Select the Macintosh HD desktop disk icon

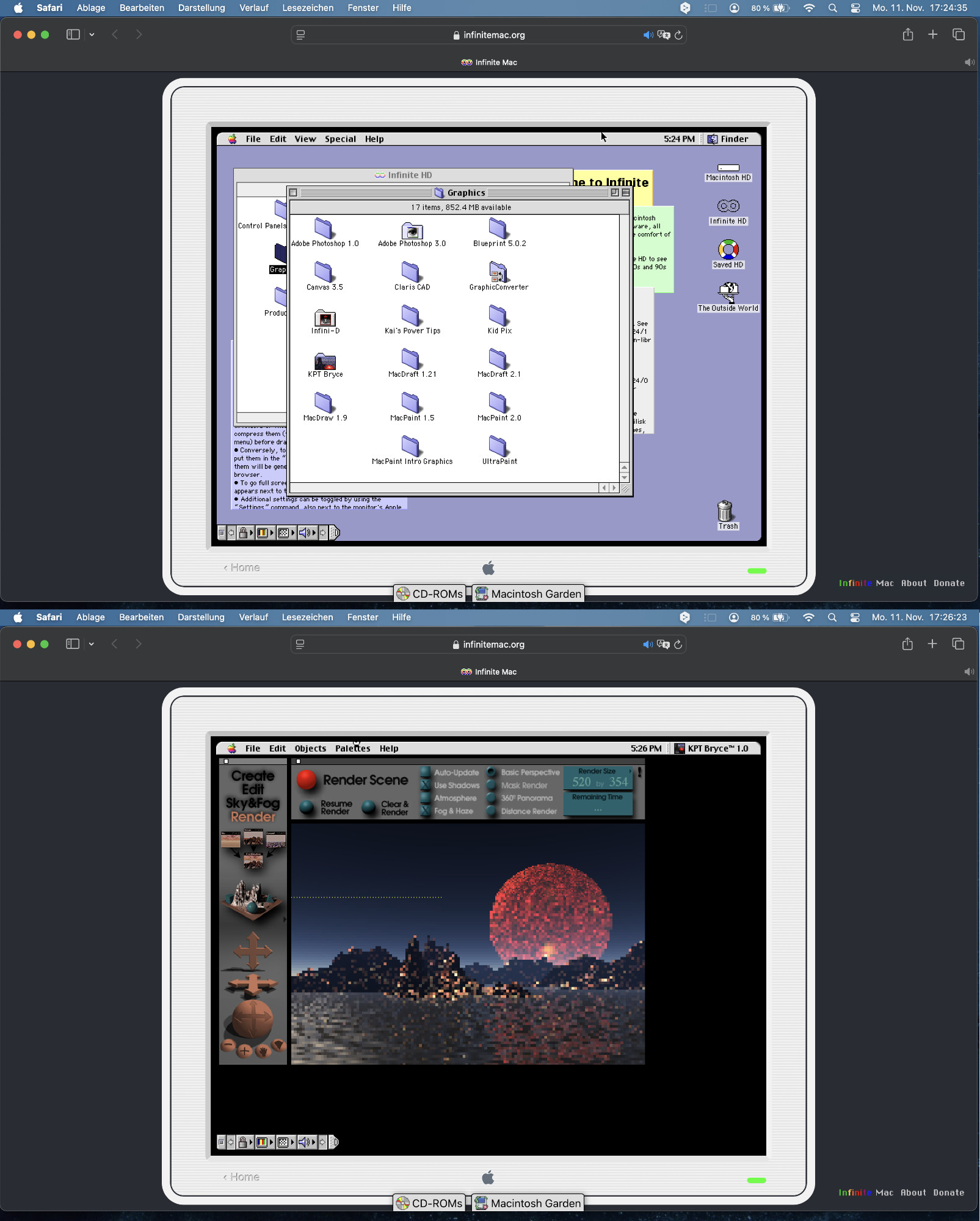coord(728,168)
